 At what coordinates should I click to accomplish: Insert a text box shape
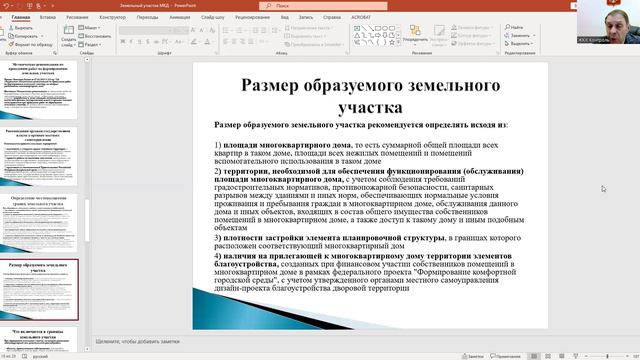pos(357,28)
